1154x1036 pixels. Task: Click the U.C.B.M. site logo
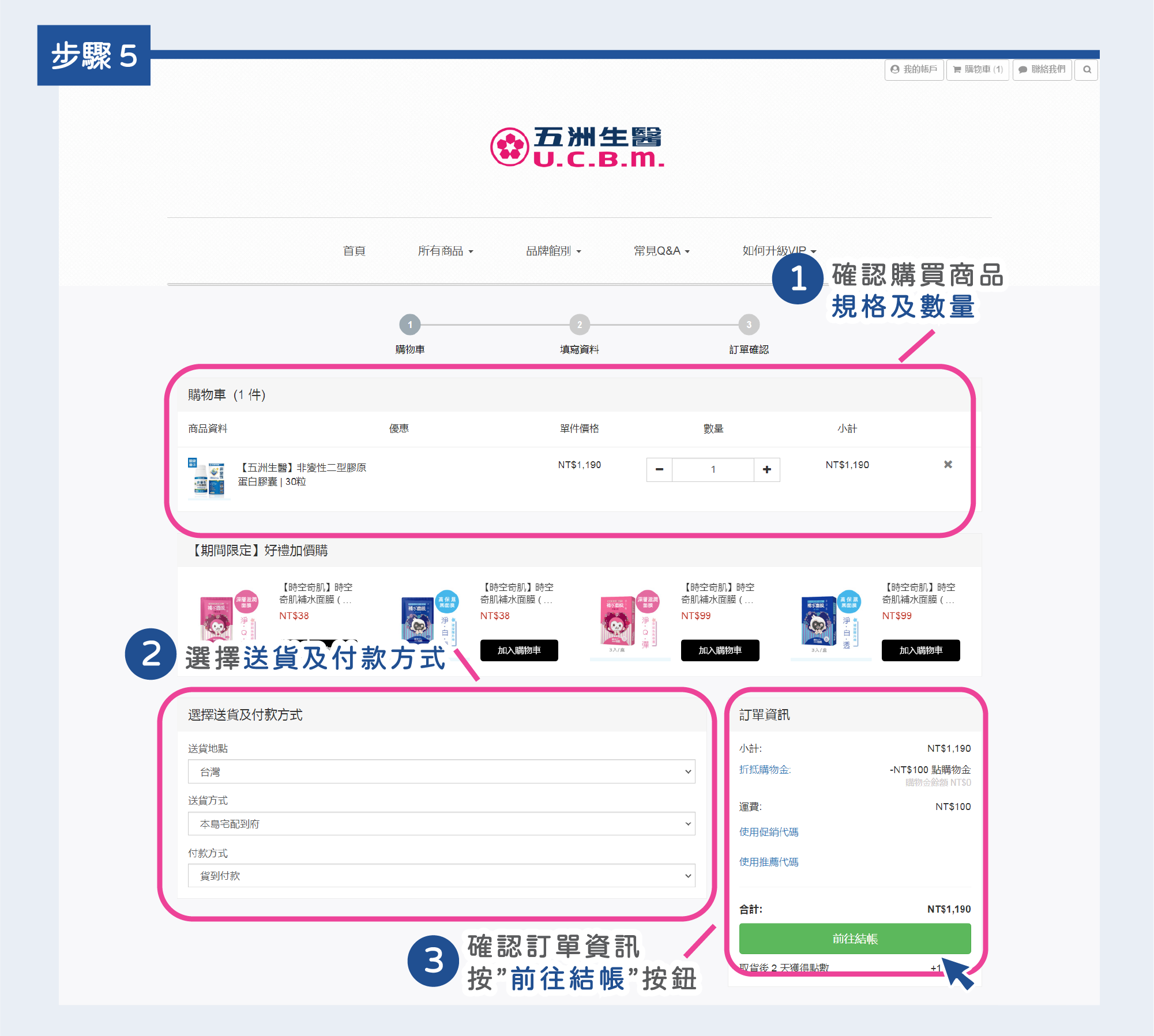(577, 147)
